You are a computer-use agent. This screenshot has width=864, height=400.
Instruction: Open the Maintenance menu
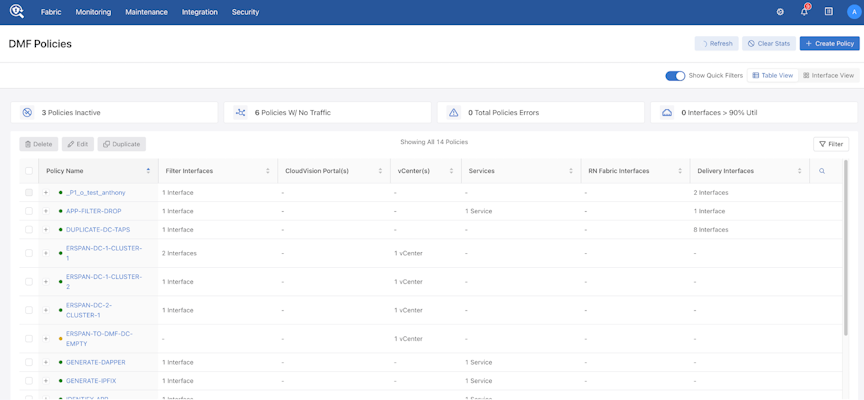click(147, 12)
